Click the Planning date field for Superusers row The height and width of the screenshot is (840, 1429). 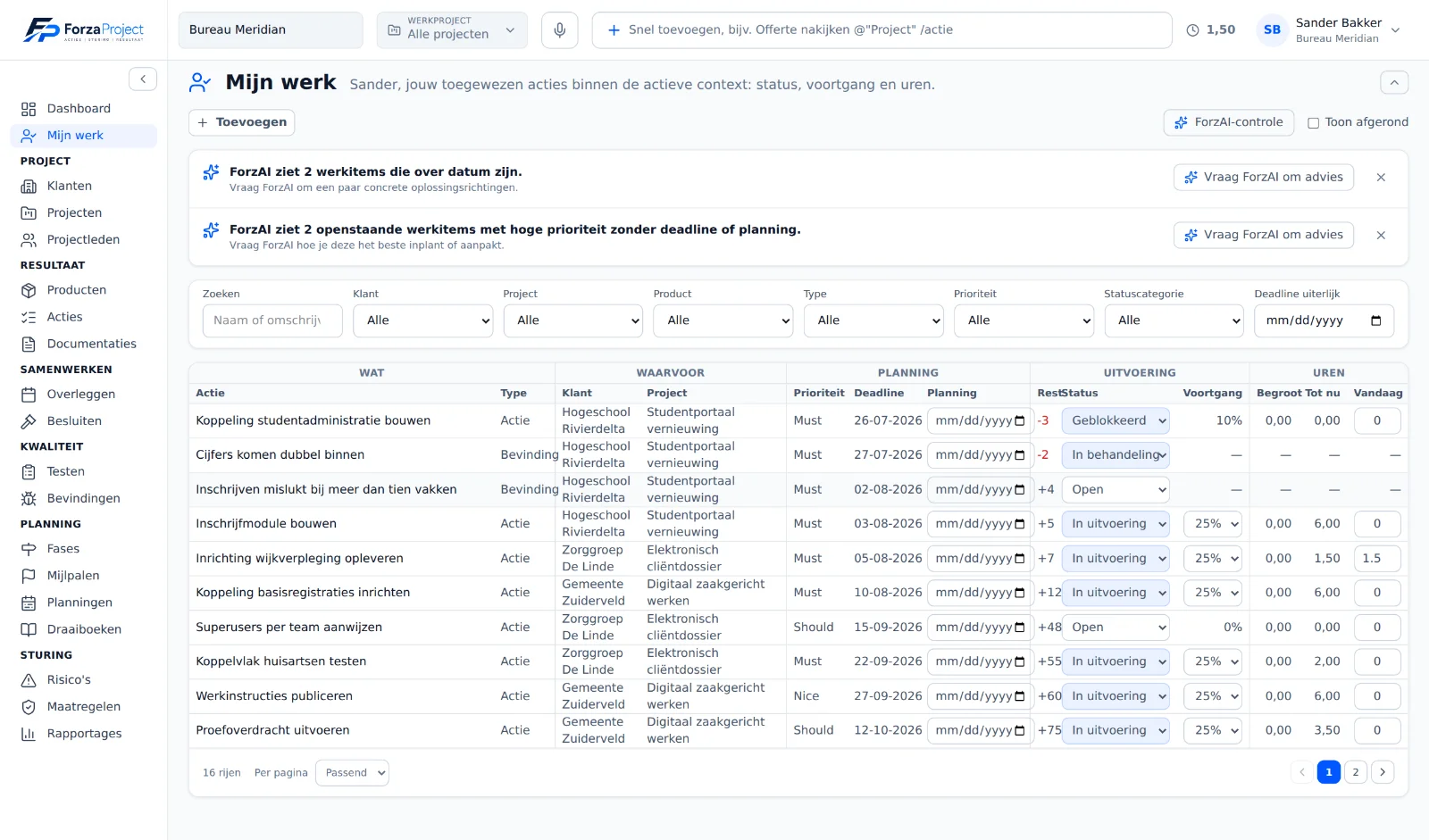[980, 628]
